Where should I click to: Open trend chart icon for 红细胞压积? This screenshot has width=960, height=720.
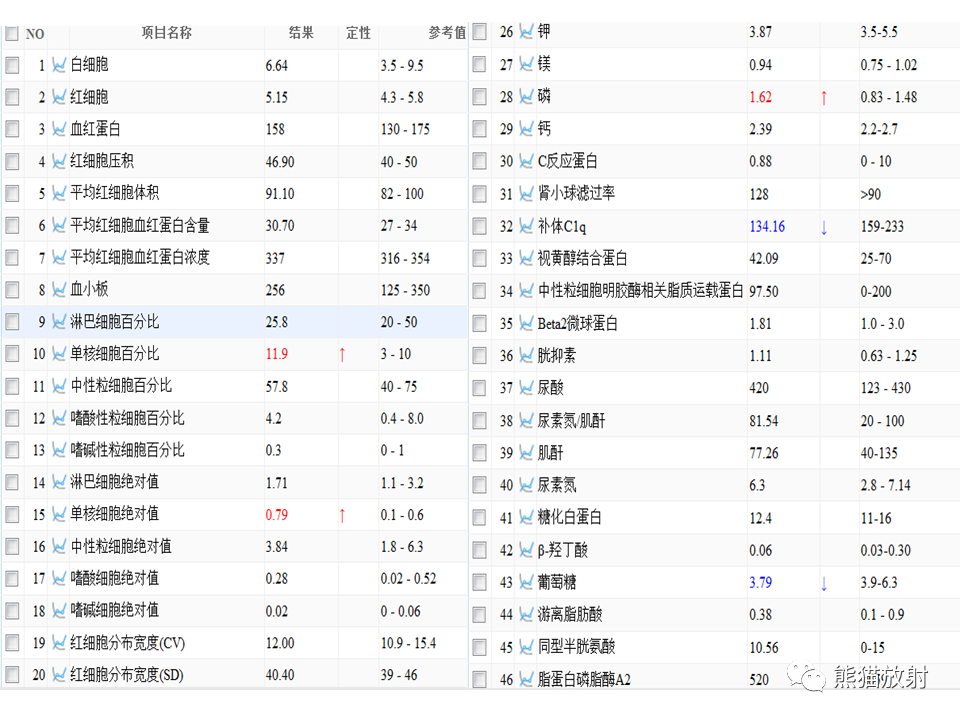tap(59, 161)
